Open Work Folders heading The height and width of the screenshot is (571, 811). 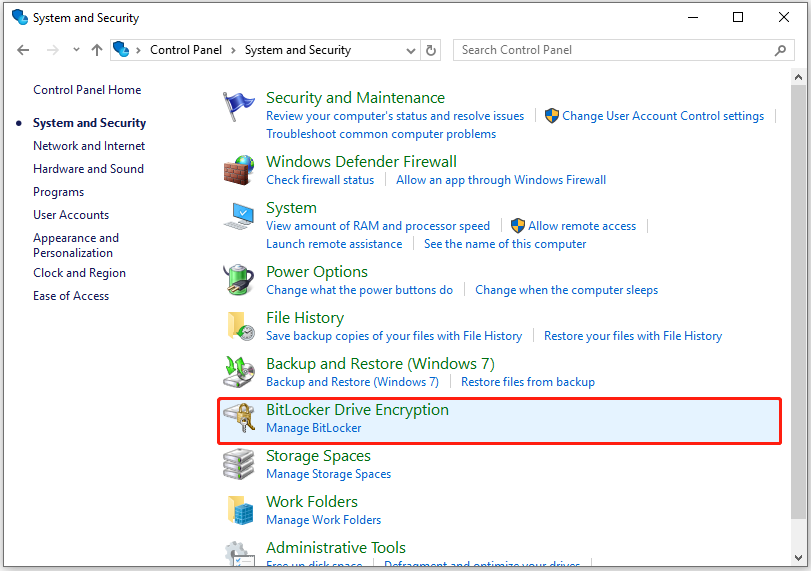point(311,502)
